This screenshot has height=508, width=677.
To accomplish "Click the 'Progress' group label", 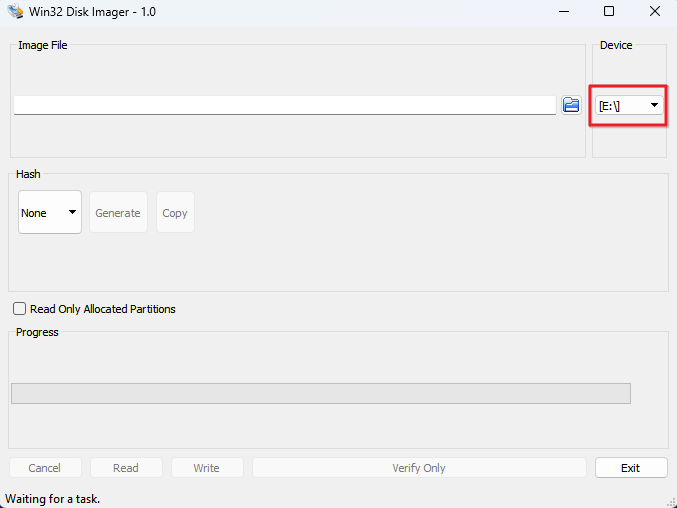I will pos(37,332).
